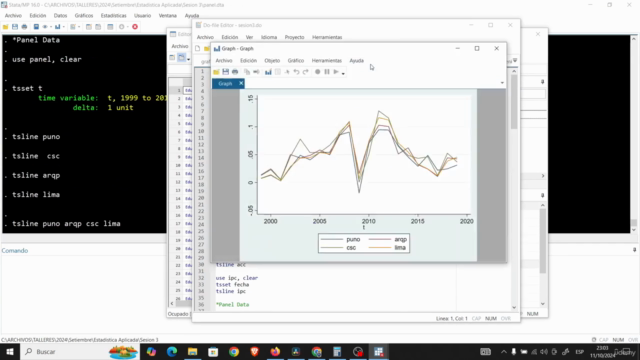This screenshot has height=360, width=640.
Task: Click 'tsline ipc' line in Do-file Editor
Action: [231, 291]
